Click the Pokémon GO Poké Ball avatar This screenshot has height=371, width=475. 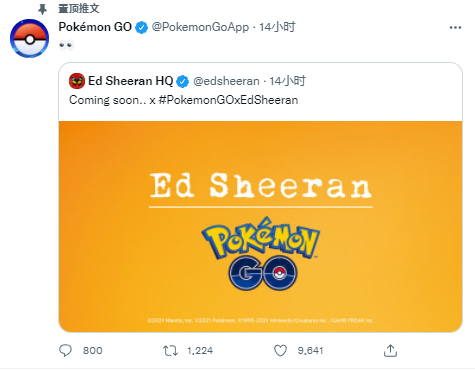[29, 39]
